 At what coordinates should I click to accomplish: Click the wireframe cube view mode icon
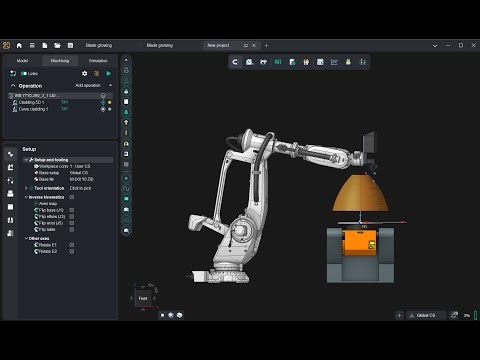click(180, 315)
